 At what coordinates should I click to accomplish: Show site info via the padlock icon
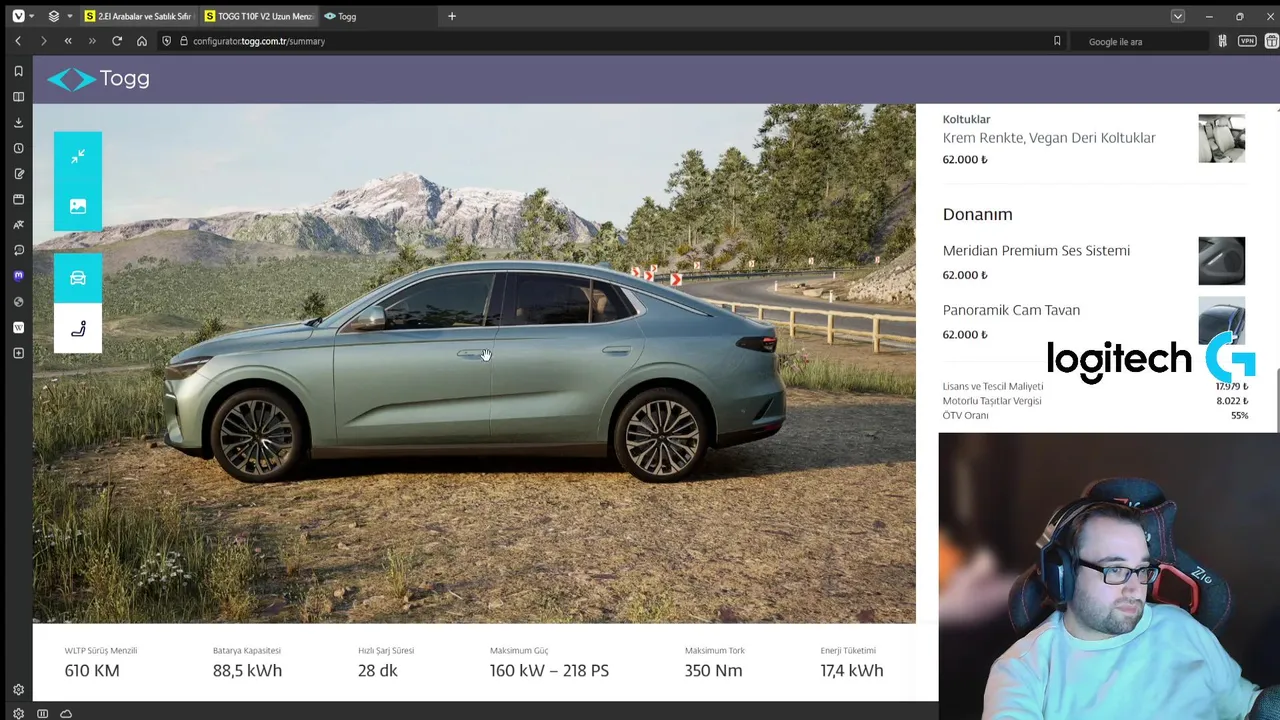(x=184, y=41)
